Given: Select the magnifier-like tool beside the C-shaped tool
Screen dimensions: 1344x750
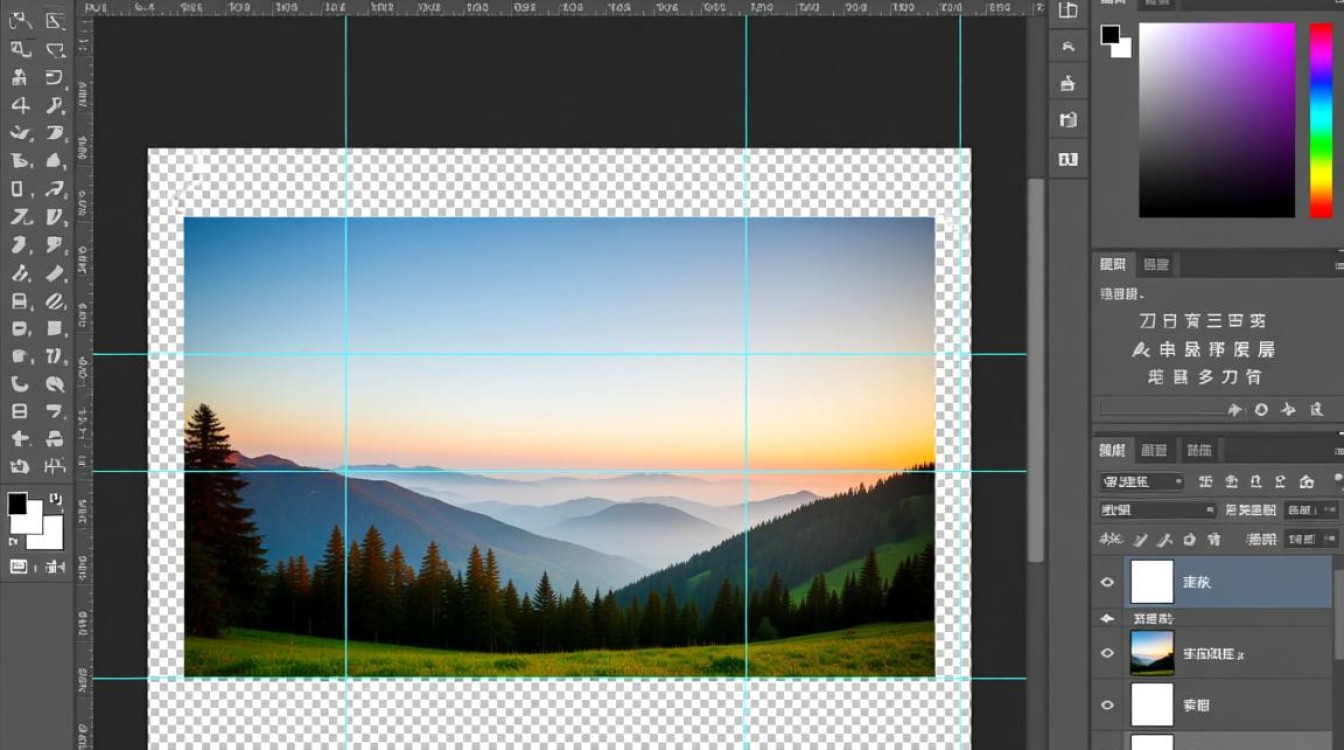Looking at the screenshot, I should tap(55, 383).
